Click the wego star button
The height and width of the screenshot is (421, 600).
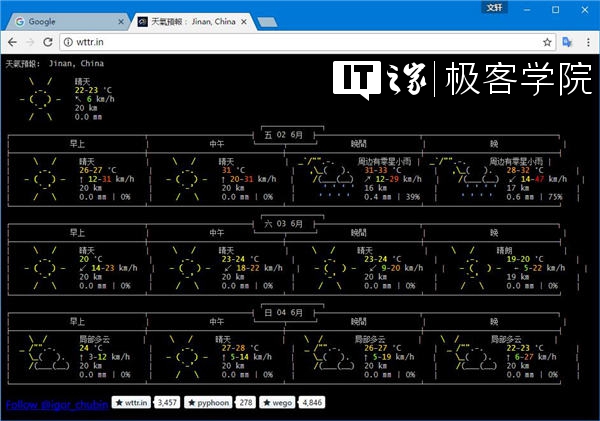(278, 403)
